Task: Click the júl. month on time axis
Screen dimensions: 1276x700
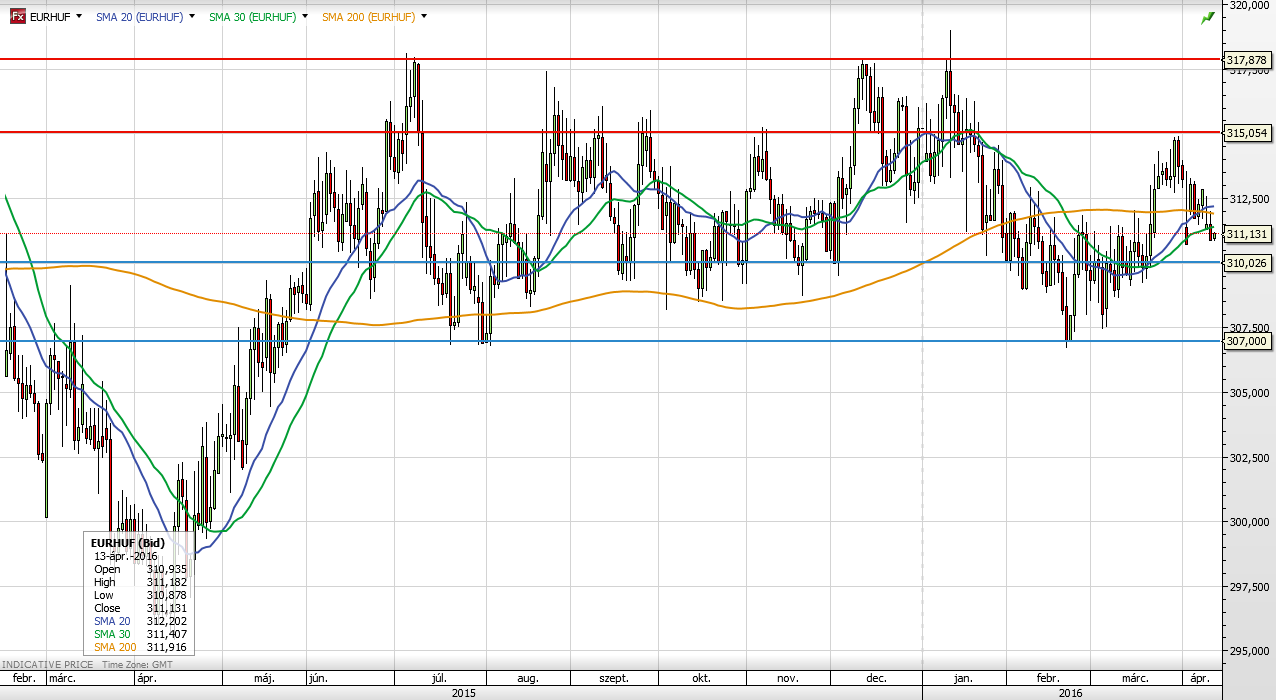Action: 441,678
